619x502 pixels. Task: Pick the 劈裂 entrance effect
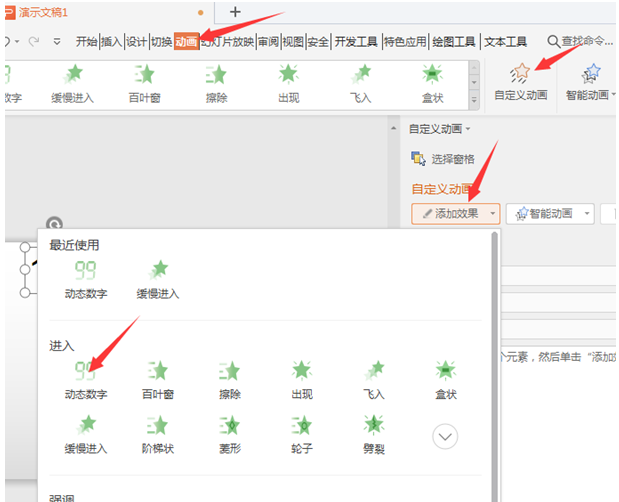click(374, 434)
